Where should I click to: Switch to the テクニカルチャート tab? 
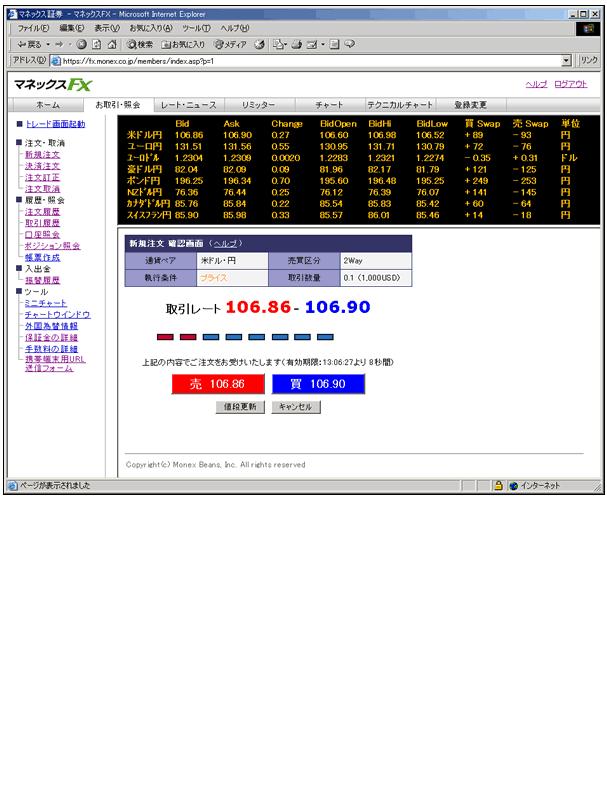[x=400, y=105]
